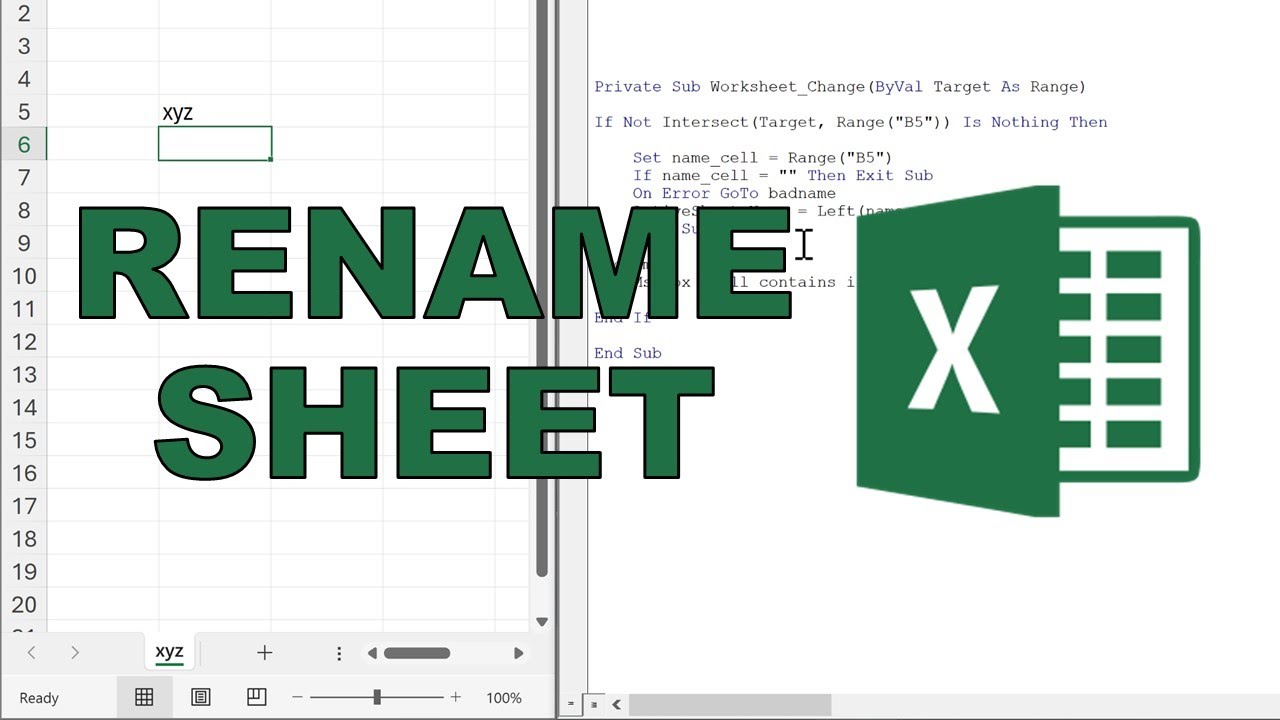Select row 19 header
The height and width of the screenshot is (720, 1280).
[x=24, y=572]
